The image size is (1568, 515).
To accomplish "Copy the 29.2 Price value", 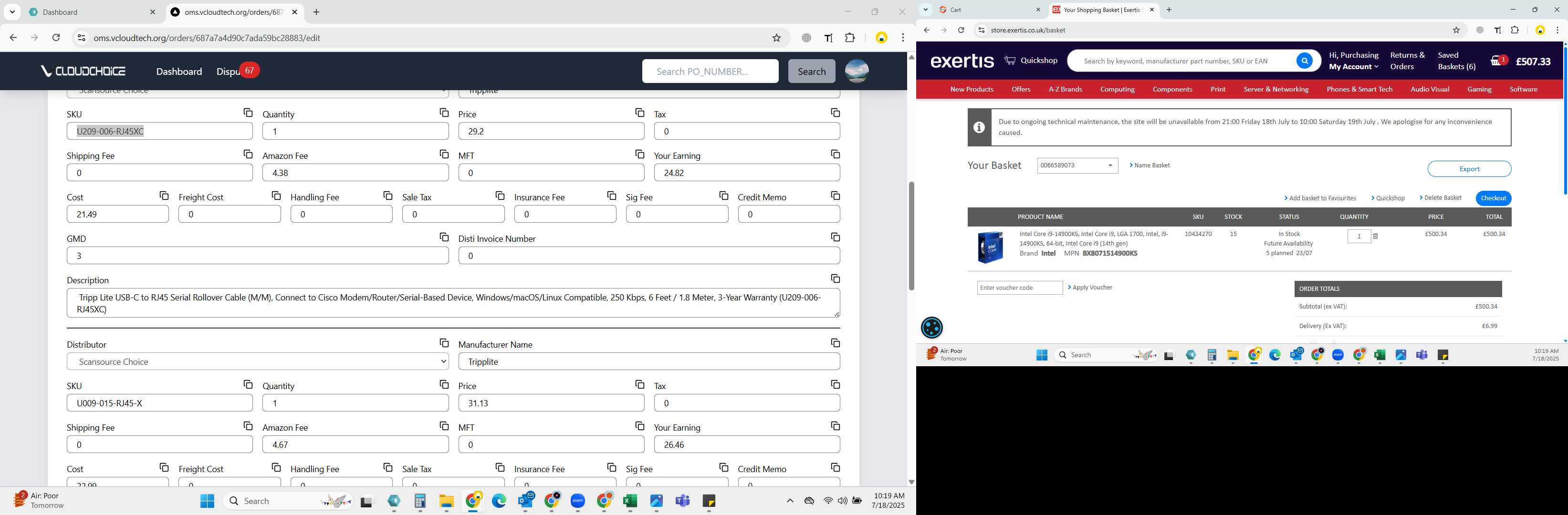I will coord(640,113).
